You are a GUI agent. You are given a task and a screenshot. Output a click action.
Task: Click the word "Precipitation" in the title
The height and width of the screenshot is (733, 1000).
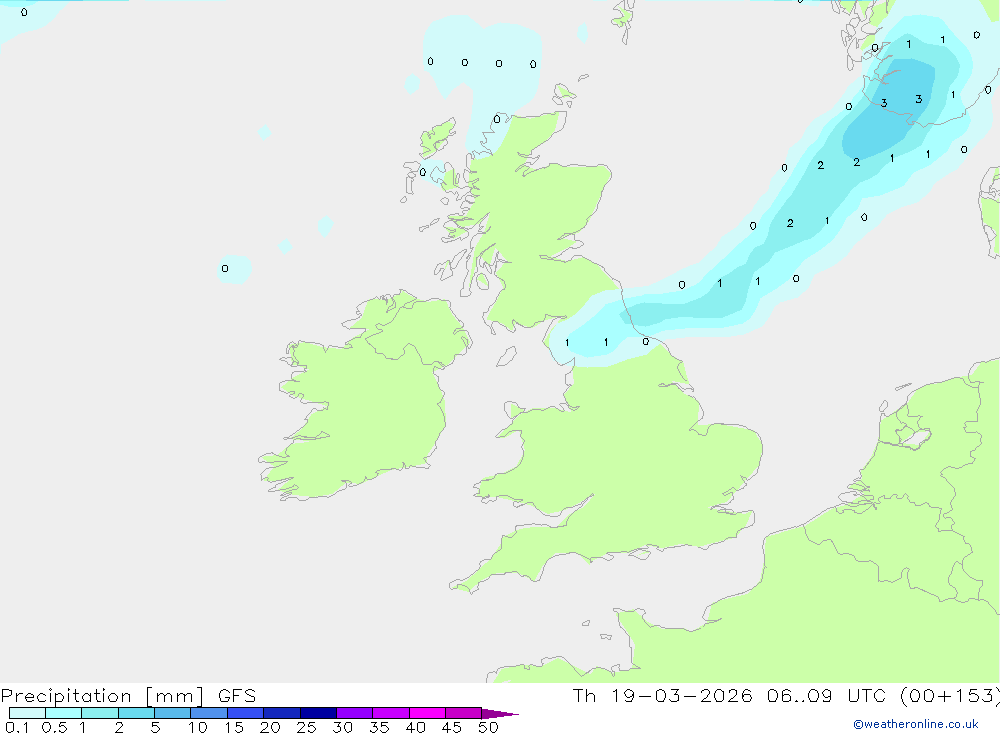click(x=66, y=696)
